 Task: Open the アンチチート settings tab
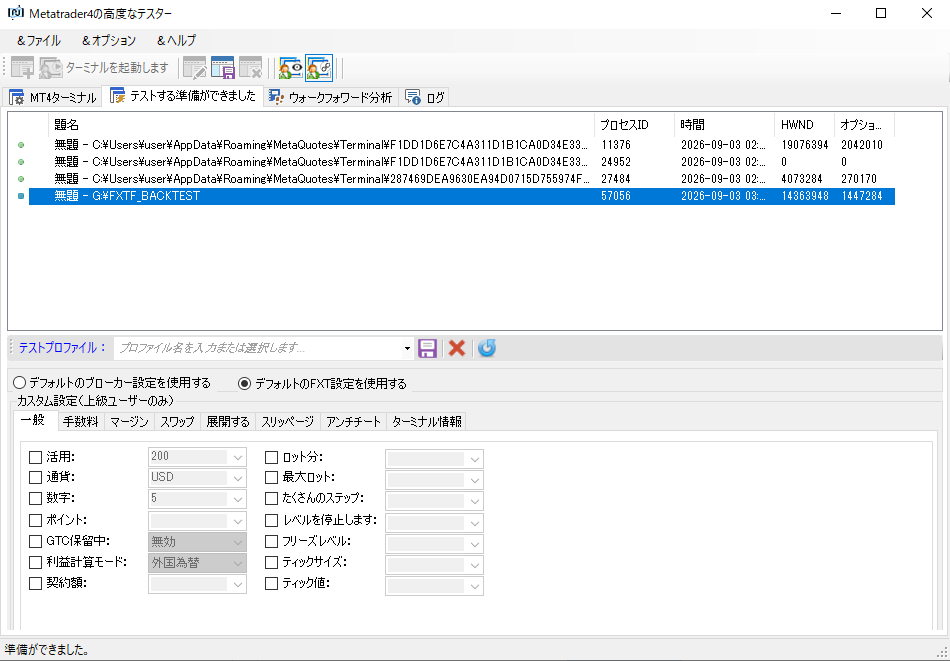[353, 422]
